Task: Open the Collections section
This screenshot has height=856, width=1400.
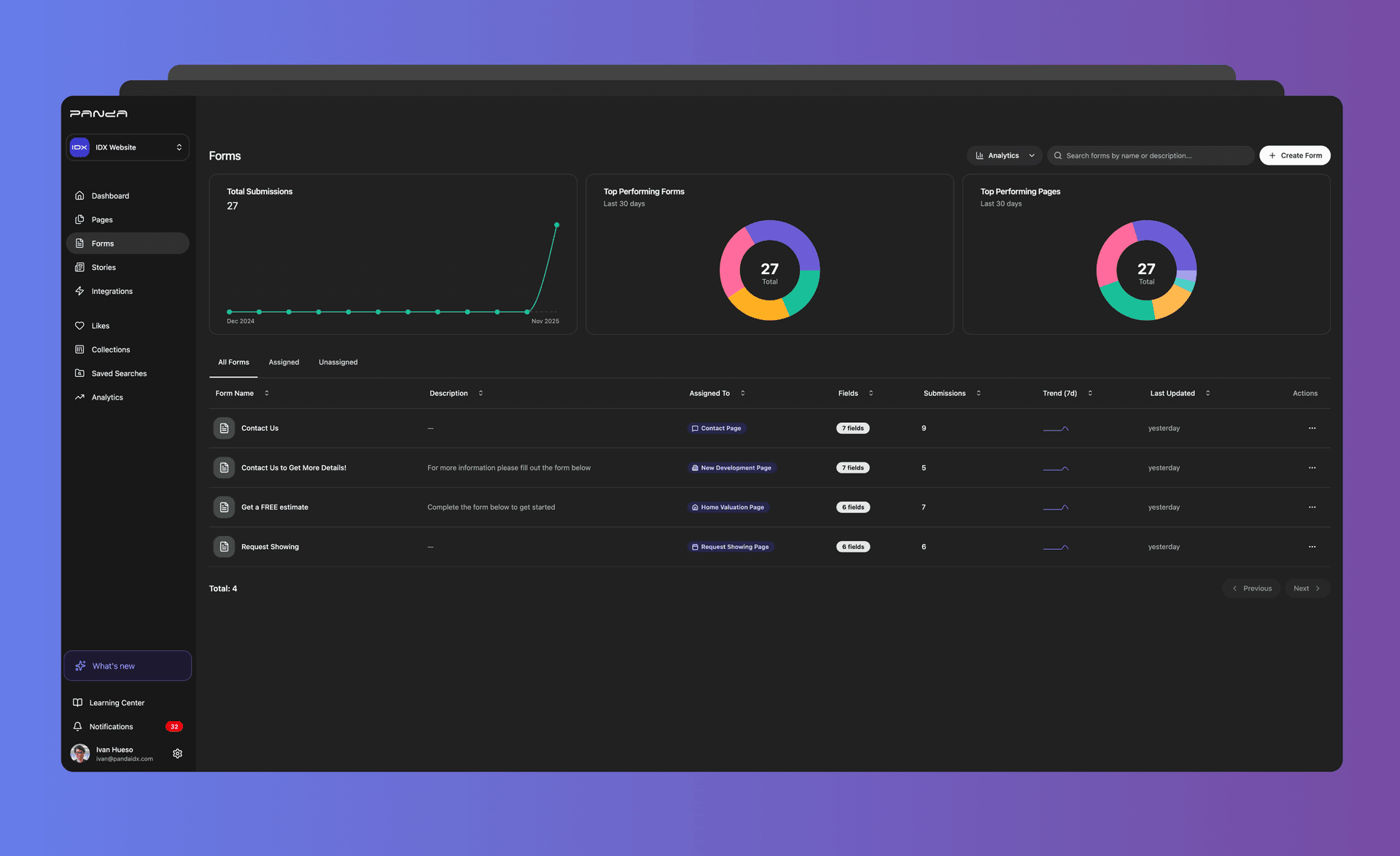Action: (112, 349)
